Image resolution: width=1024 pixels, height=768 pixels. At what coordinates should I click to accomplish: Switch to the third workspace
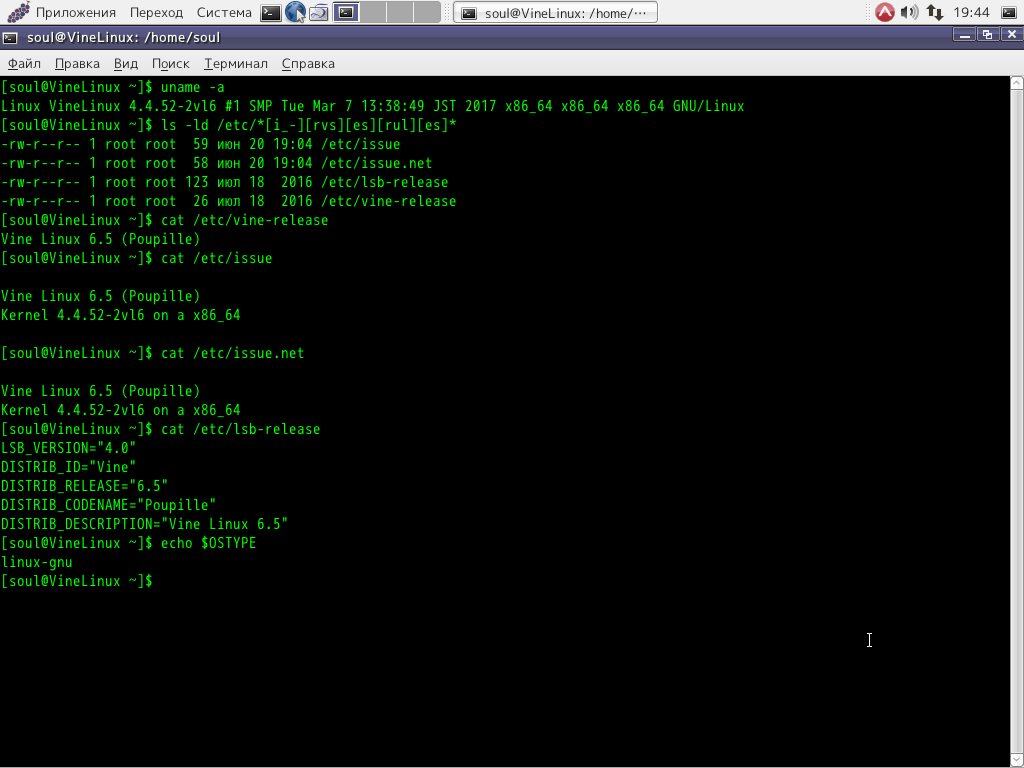pyautogui.click(x=400, y=12)
